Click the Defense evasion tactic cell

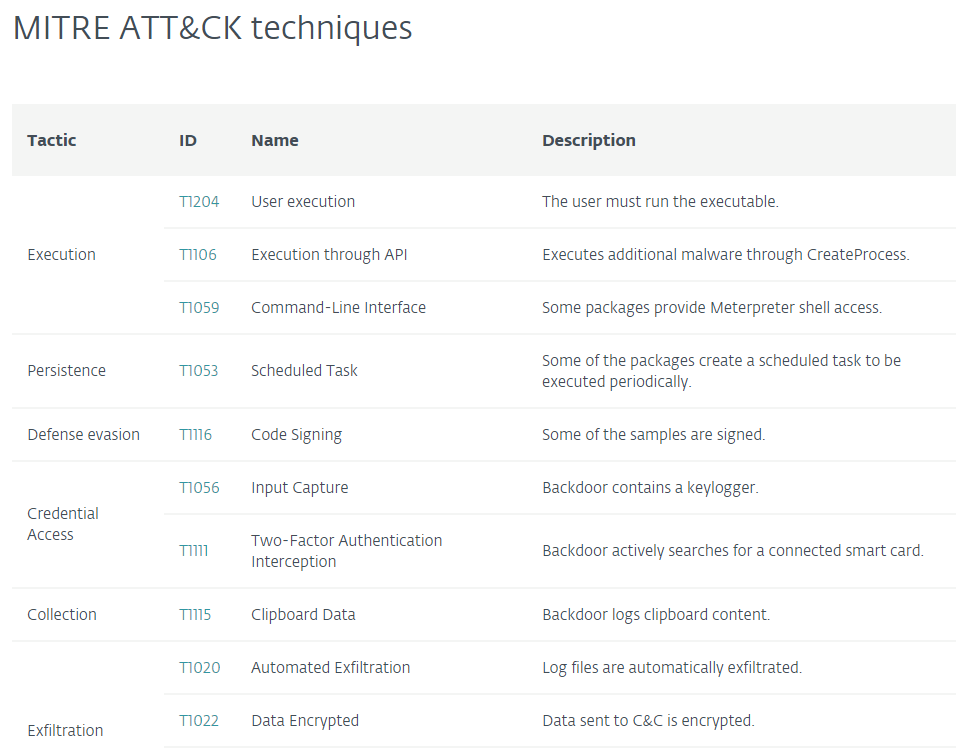click(84, 435)
